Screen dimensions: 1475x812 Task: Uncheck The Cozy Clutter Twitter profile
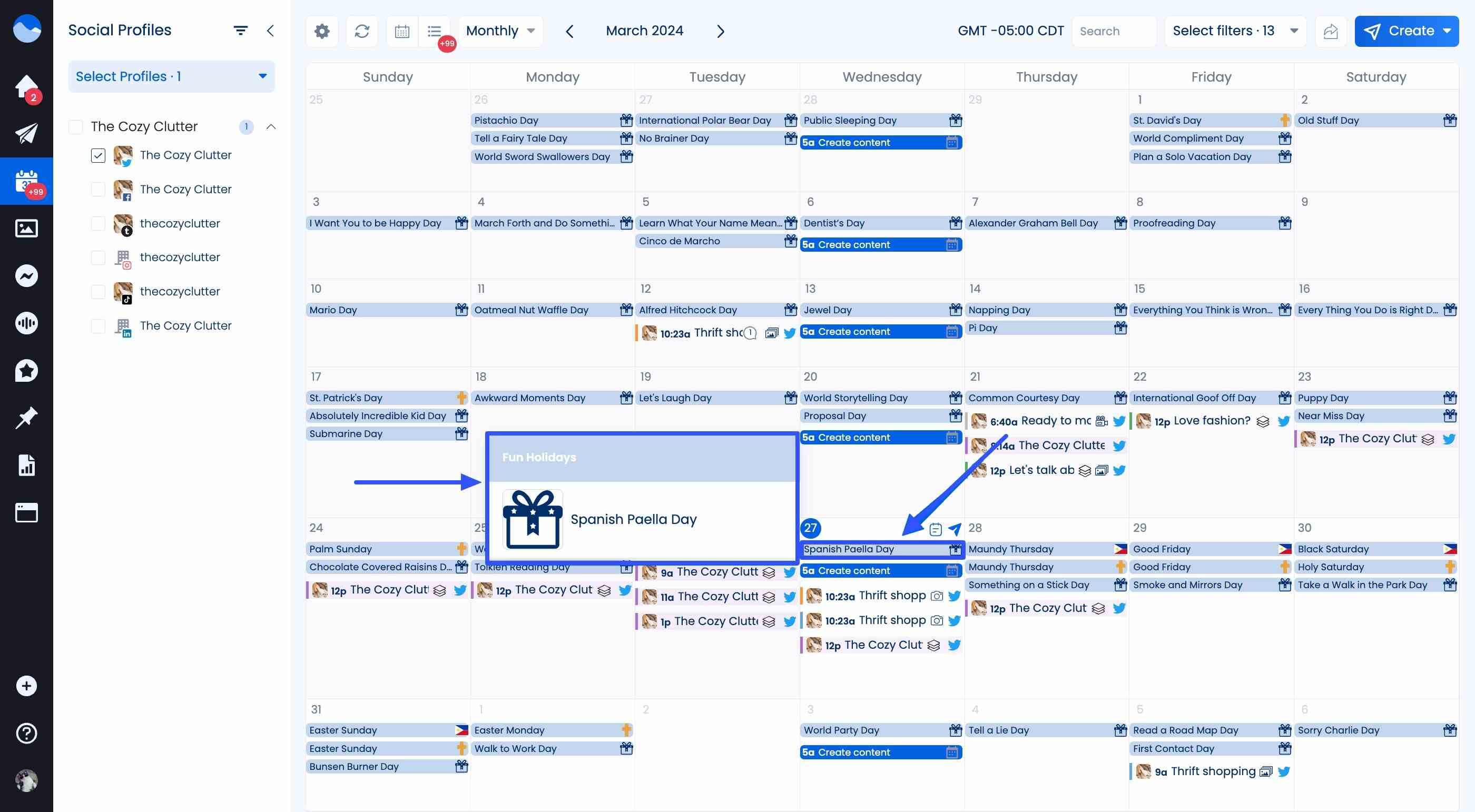(98, 155)
